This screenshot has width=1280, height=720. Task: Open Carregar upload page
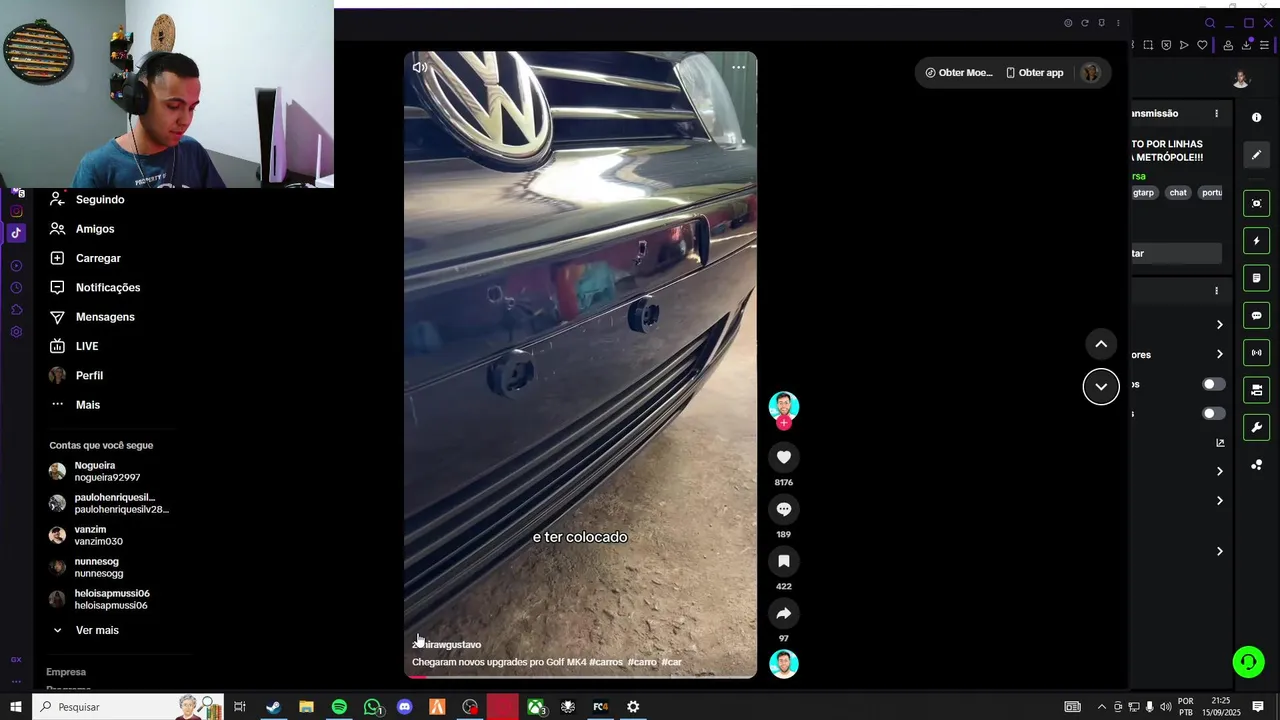[85, 258]
